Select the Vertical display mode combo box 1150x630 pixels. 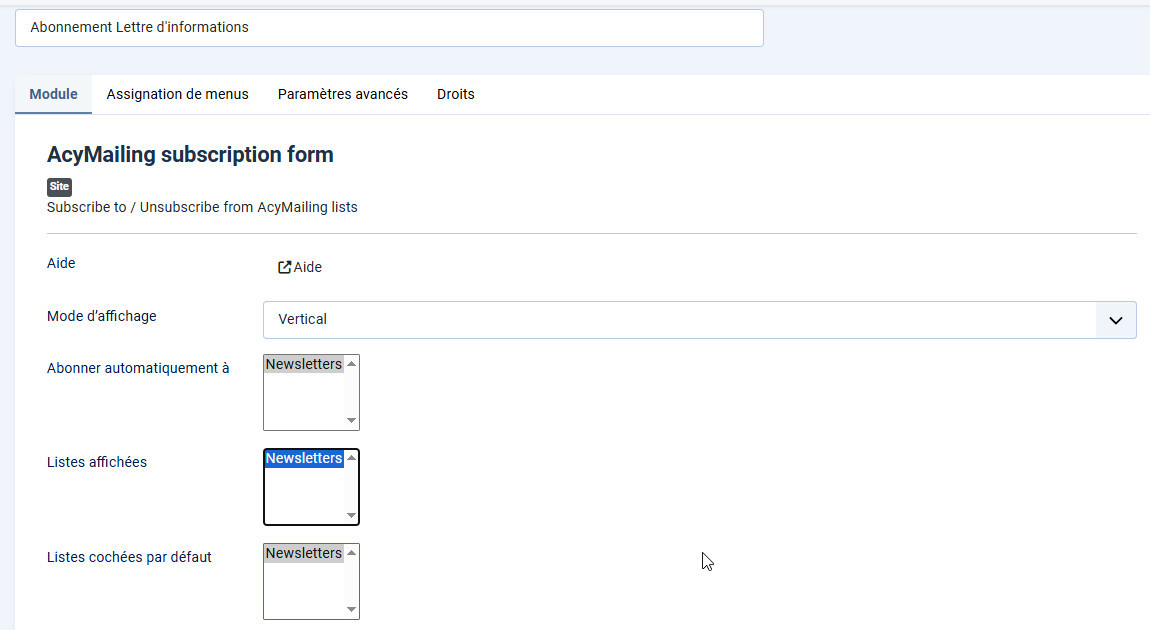(680, 320)
